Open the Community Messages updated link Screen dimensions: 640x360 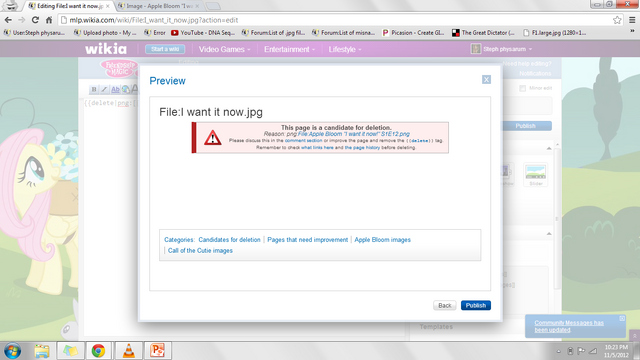point(569,326)
